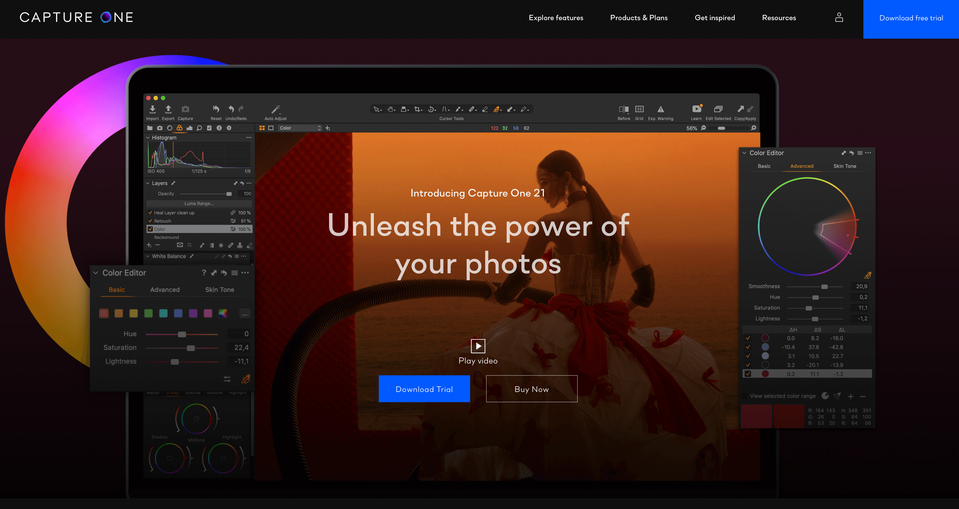Pick color with the orange picker in Basic editor
The image size is (959, 509).
tap(245, 379)
